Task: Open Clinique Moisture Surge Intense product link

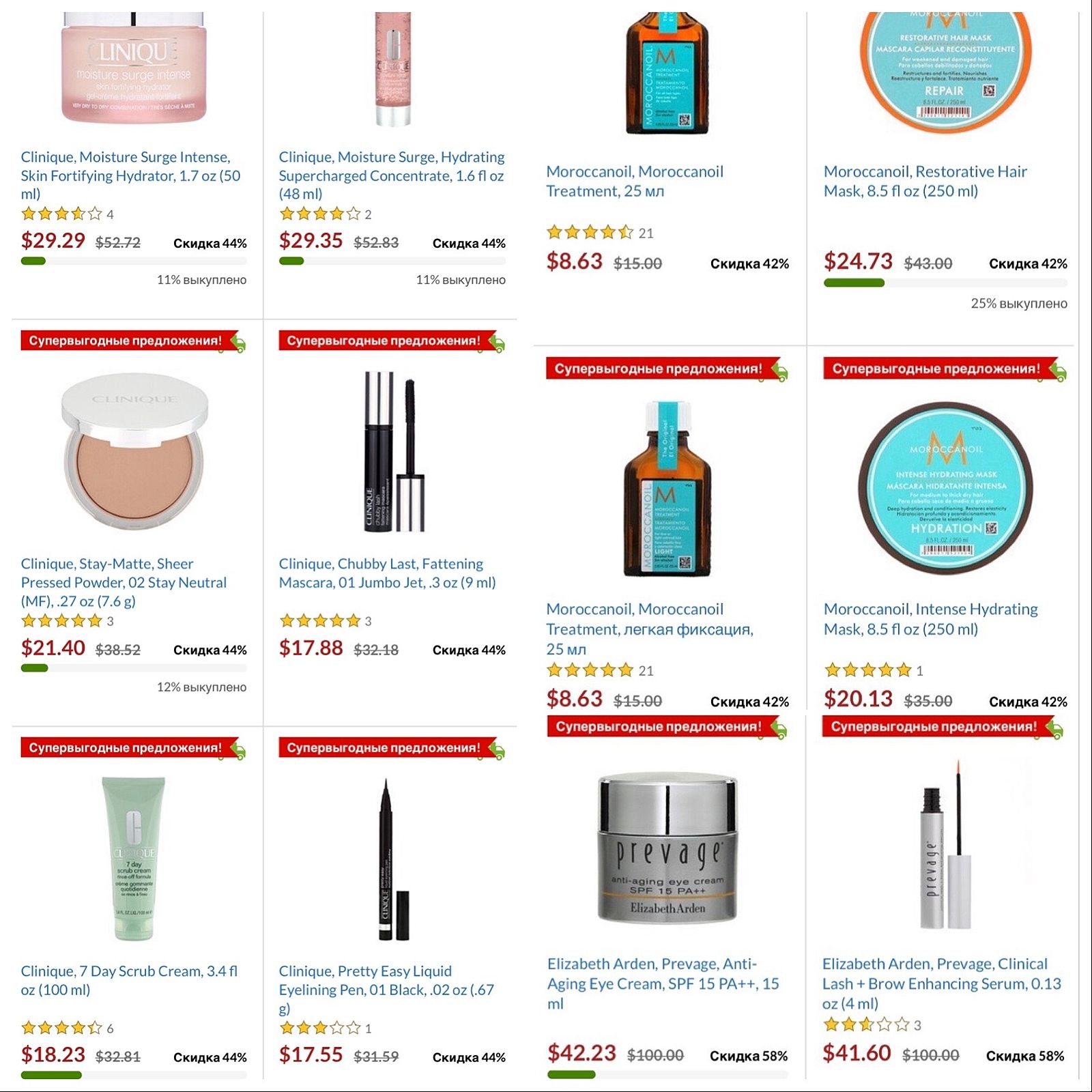Action: (x=130, y=175)
